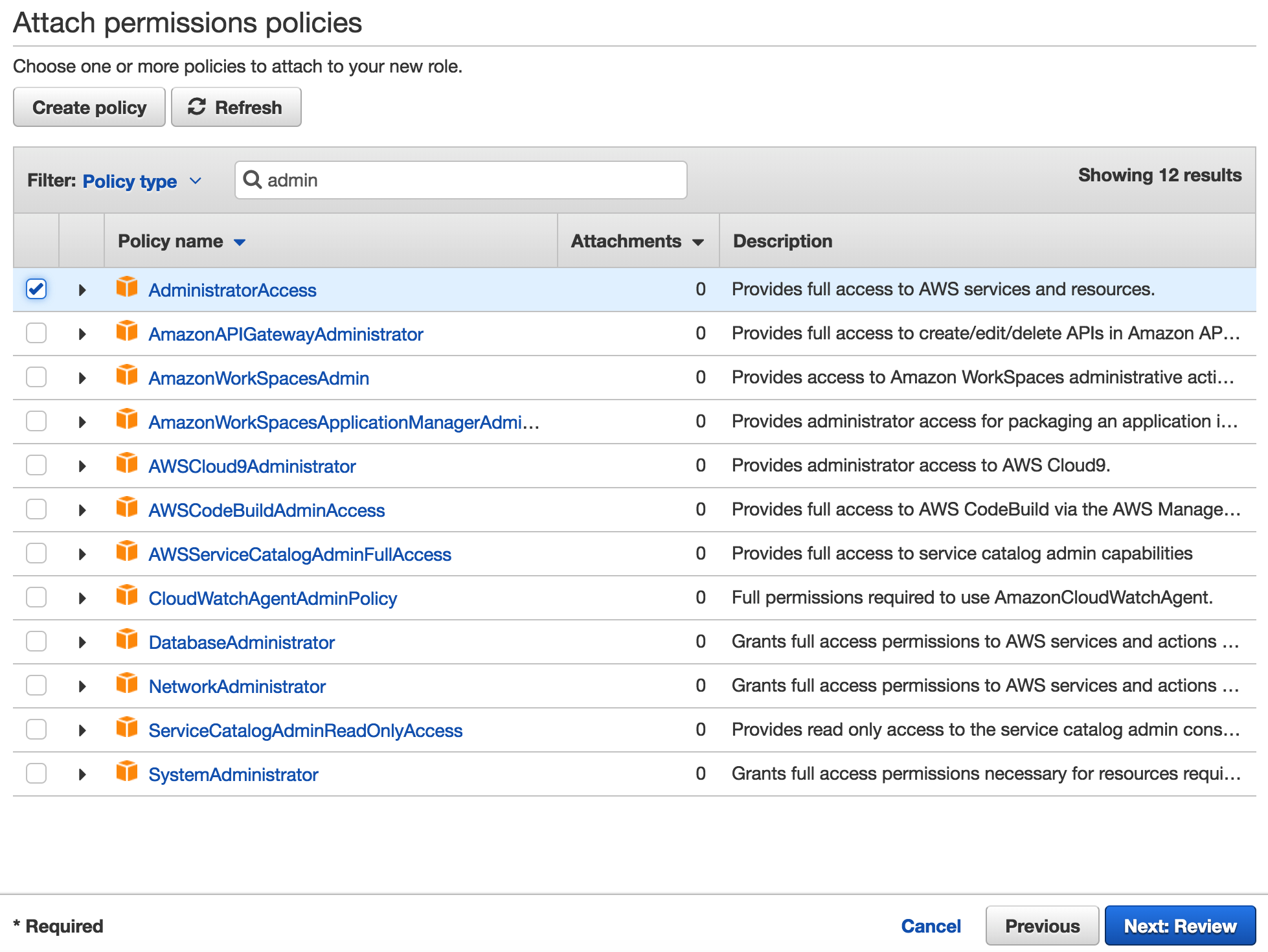Click the NetworkAdministrator policy box icon
The width and height of the screenshot is (1268, 952).
tap(127, 683)
